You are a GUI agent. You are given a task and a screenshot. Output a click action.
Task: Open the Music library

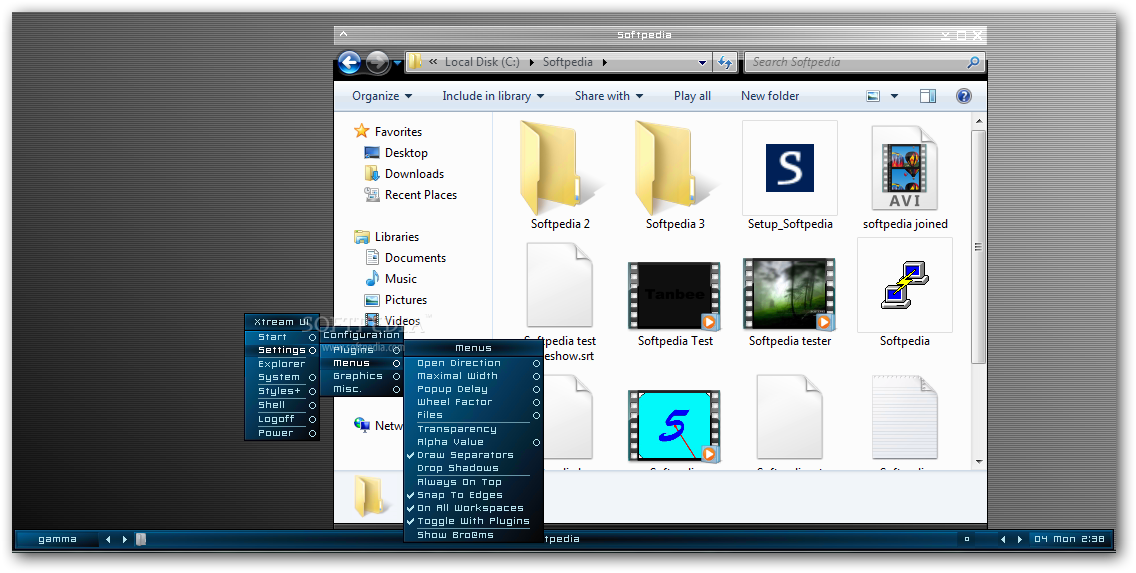[x=401, y=279]
